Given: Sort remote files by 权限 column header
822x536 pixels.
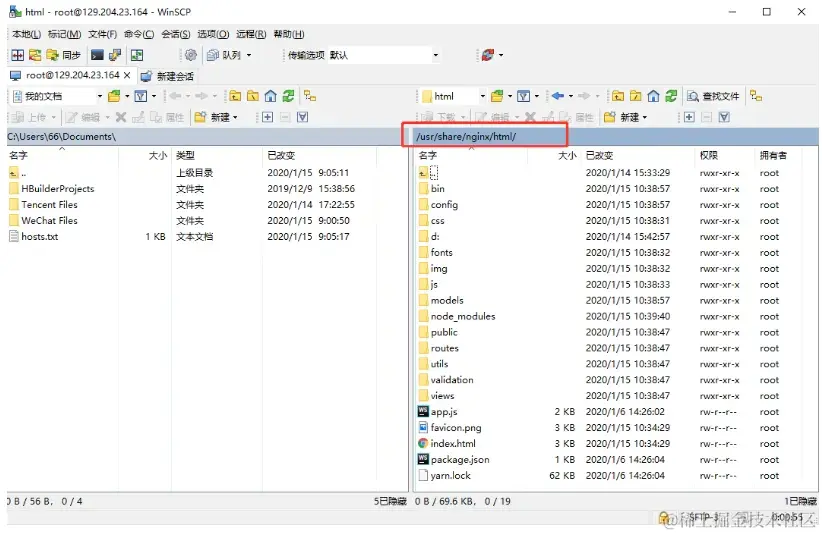Looking at the screenshot, I should coord(726,156).
